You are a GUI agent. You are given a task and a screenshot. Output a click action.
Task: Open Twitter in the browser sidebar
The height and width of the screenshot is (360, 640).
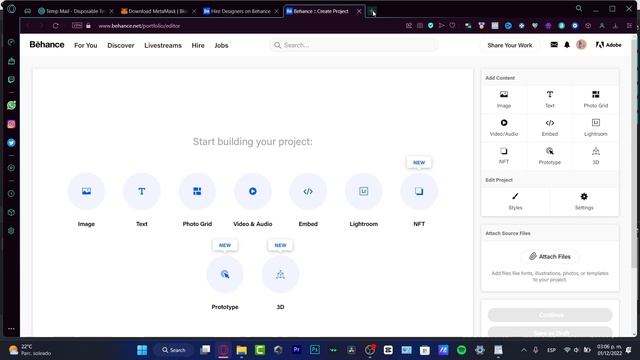pyautogui.click(x=11, y=143)
